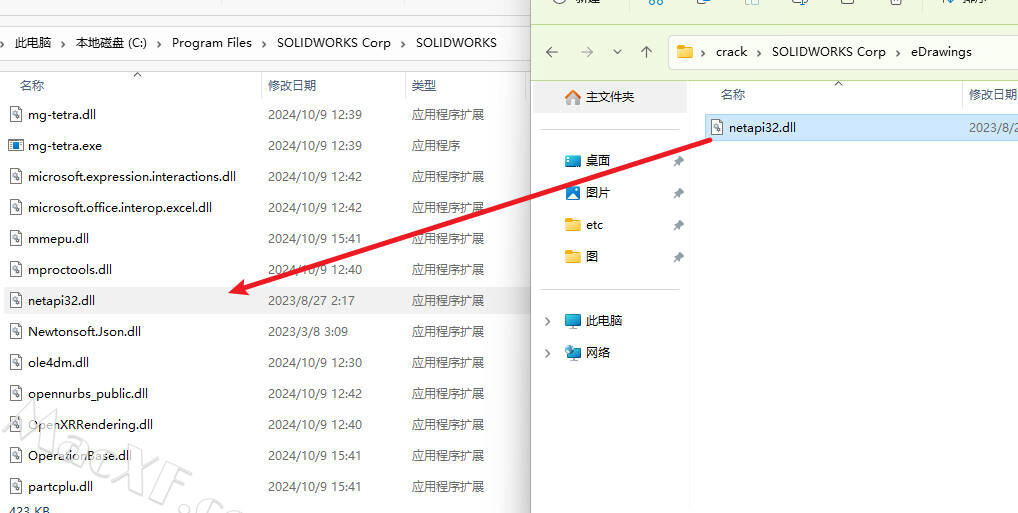Open recent locations dropdown chevron
This screenshot has height=513, width=1018.
(x=617, y=52)
